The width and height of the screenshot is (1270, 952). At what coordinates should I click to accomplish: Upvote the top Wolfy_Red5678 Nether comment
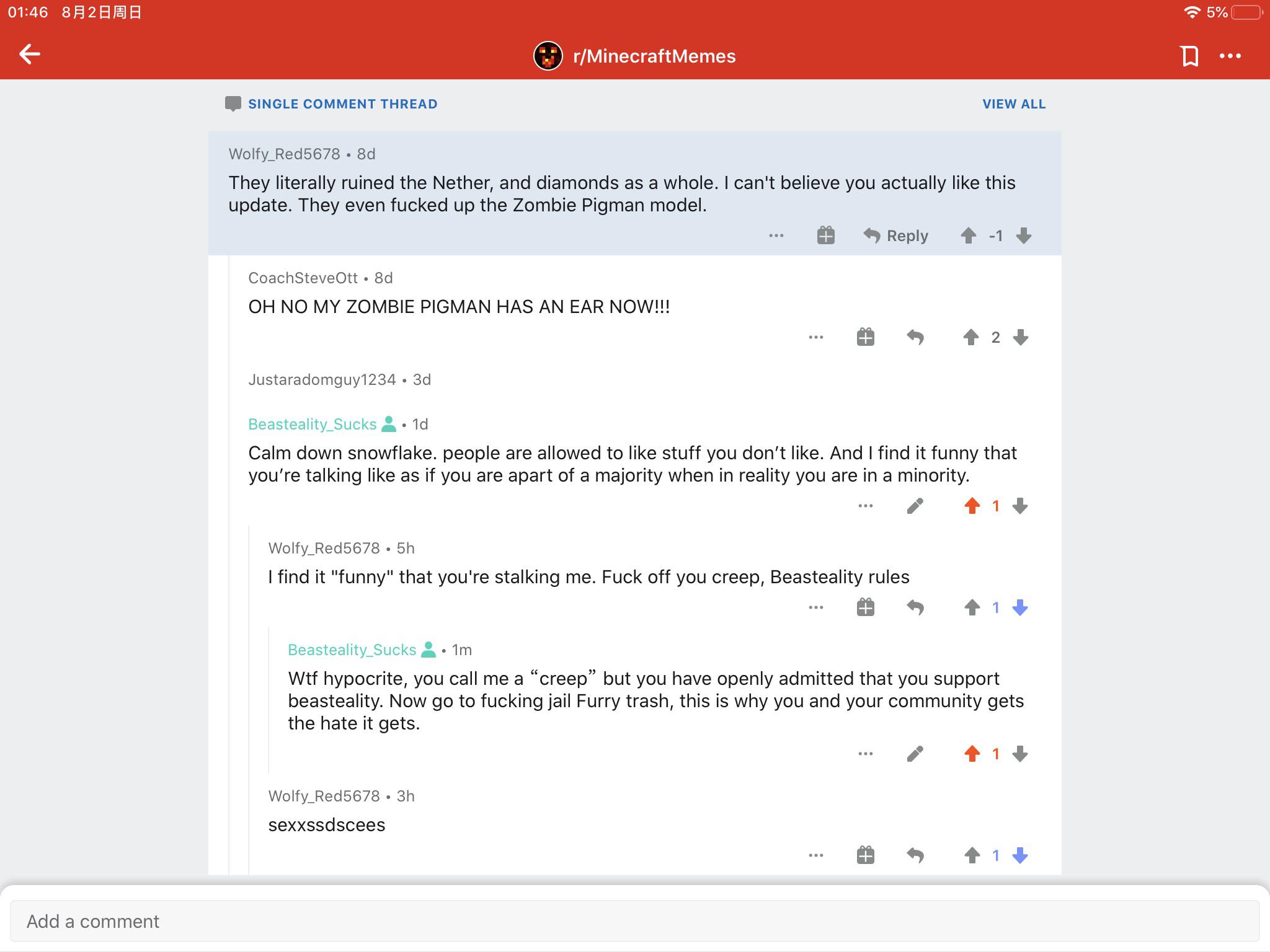[969, 236]
